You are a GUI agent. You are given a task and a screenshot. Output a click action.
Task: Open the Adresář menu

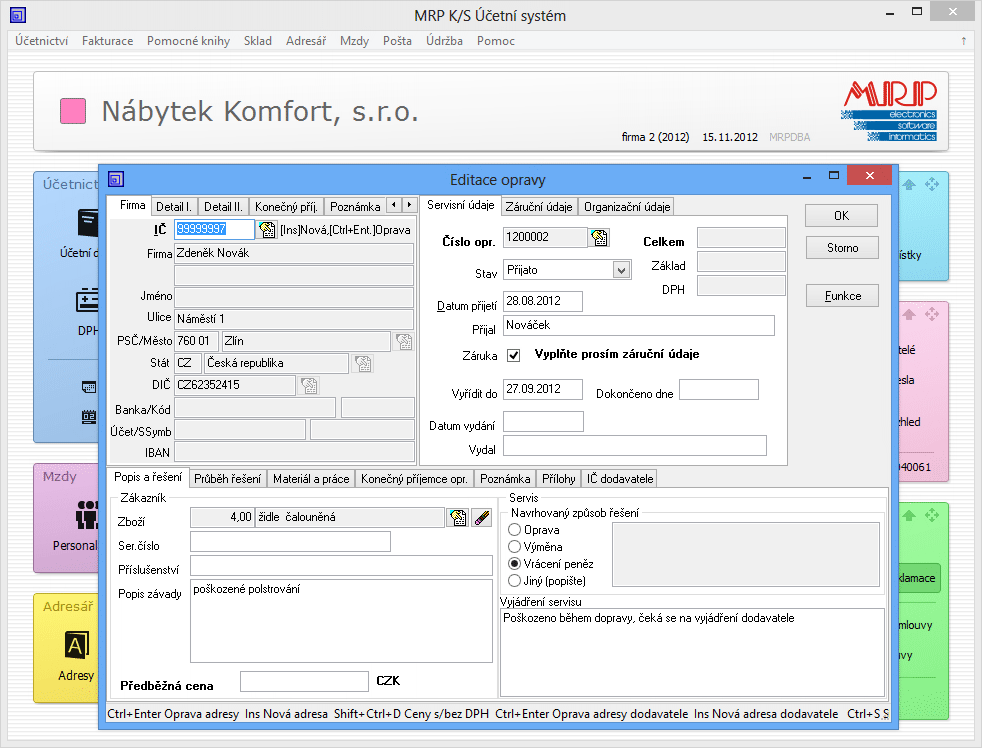pyautogui.click(x=306, y=41)
